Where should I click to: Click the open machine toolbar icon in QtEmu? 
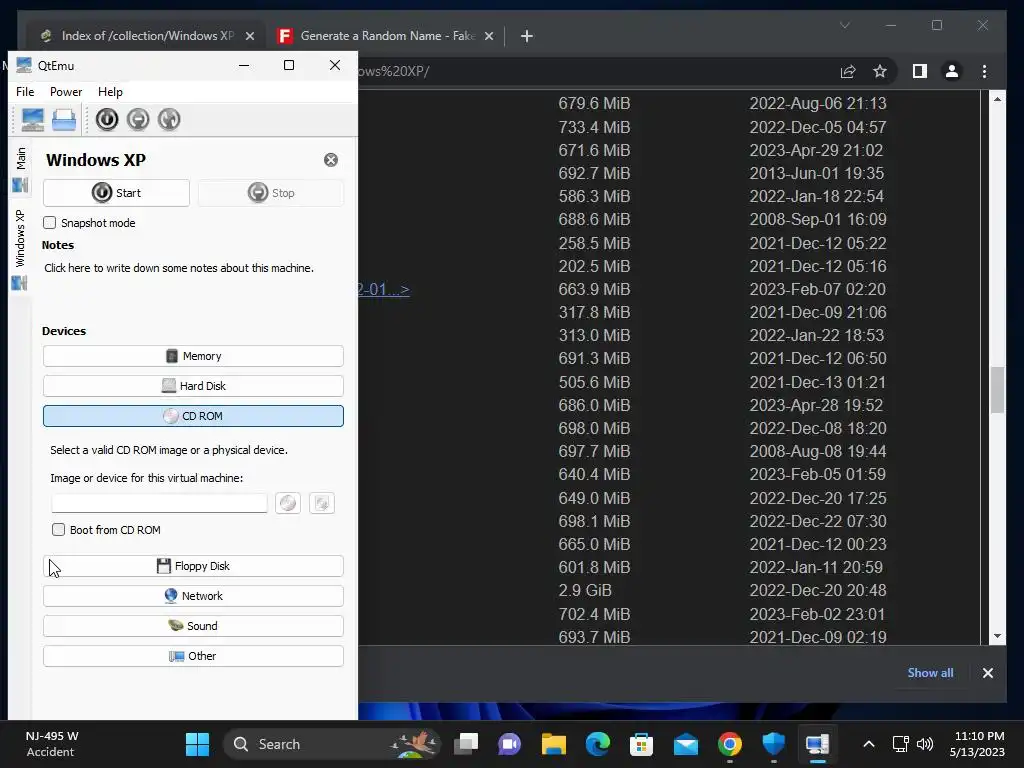point(64,120)
